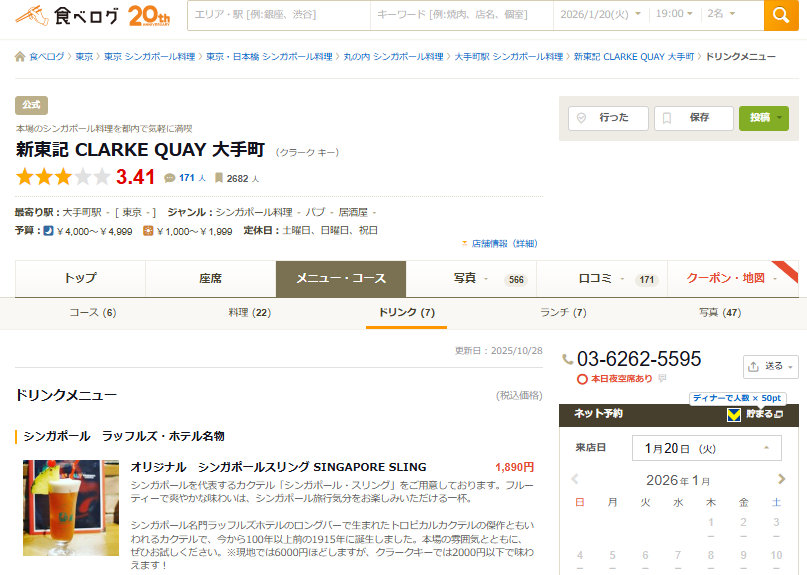Click the bookmark count icon
Image resolution: width=807 pixels, height=575 pixels.
pos(219,178)
